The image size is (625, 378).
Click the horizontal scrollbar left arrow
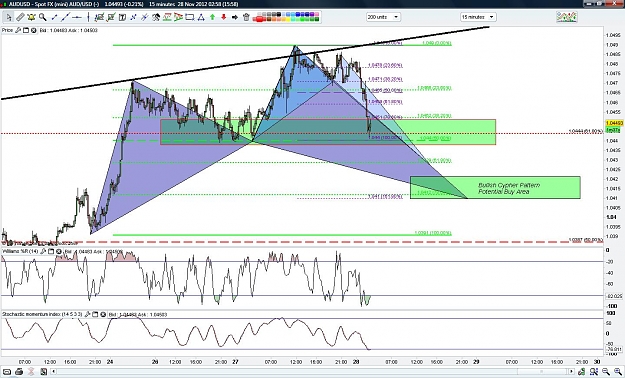(x=54, y=372)
